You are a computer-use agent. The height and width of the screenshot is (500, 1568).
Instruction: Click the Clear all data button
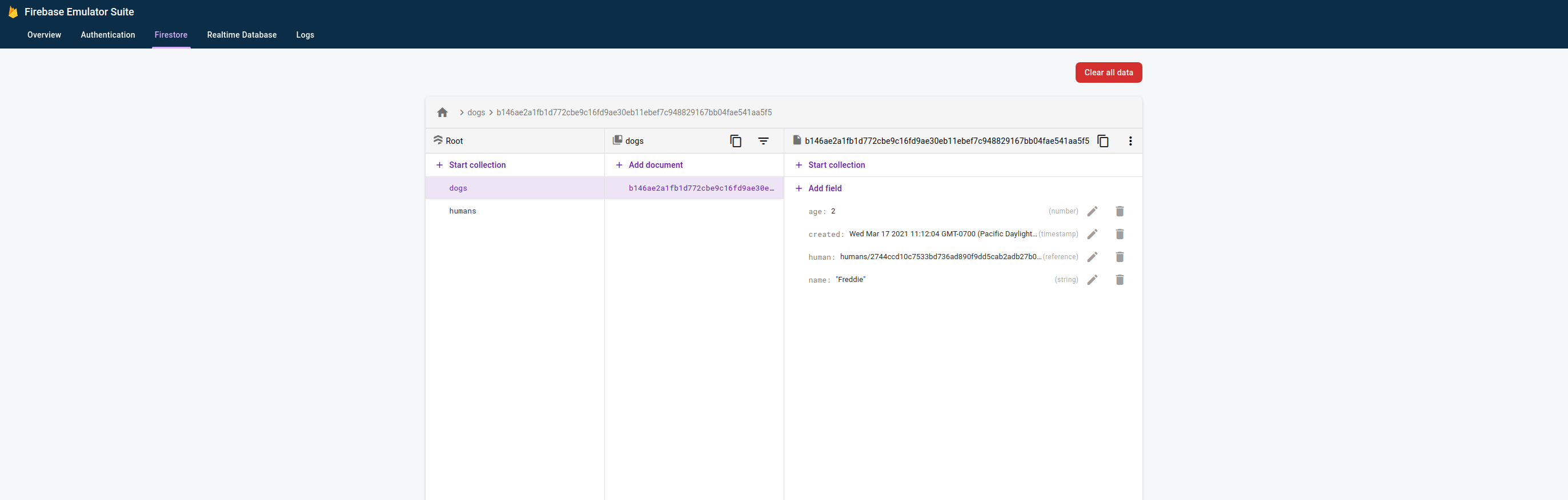point(1108,72)
